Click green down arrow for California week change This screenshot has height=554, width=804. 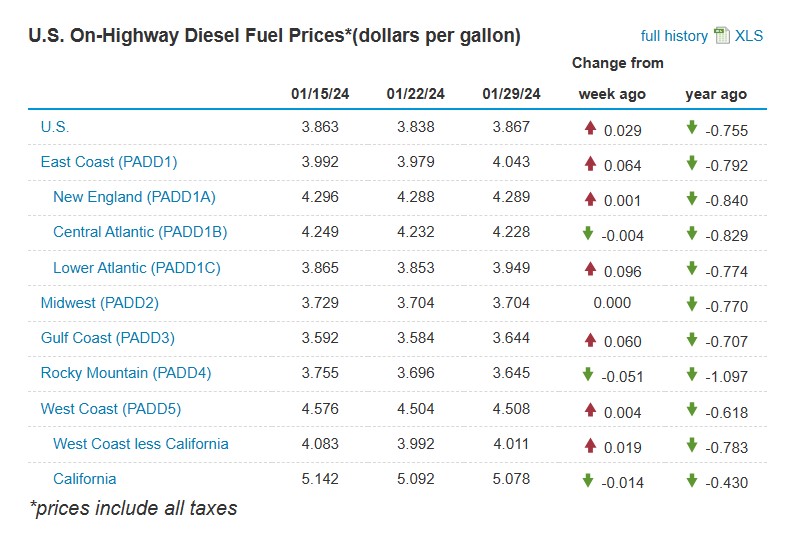pos(588,480)
